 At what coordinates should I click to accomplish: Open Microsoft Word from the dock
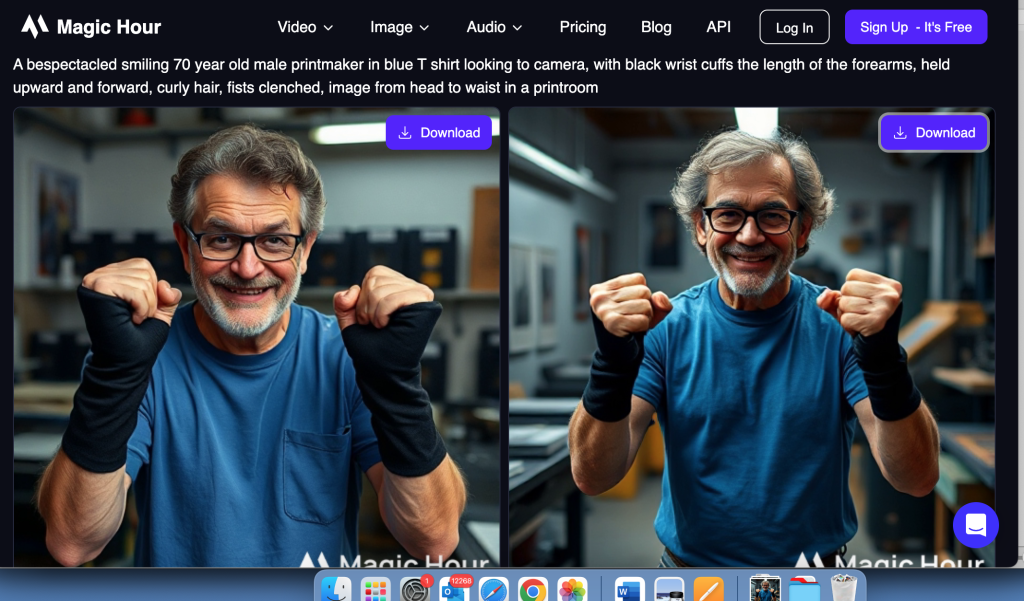629,589
